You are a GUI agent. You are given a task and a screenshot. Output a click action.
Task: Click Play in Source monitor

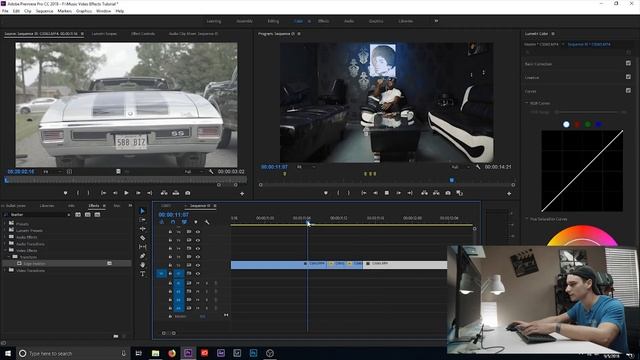pos(127,193)
